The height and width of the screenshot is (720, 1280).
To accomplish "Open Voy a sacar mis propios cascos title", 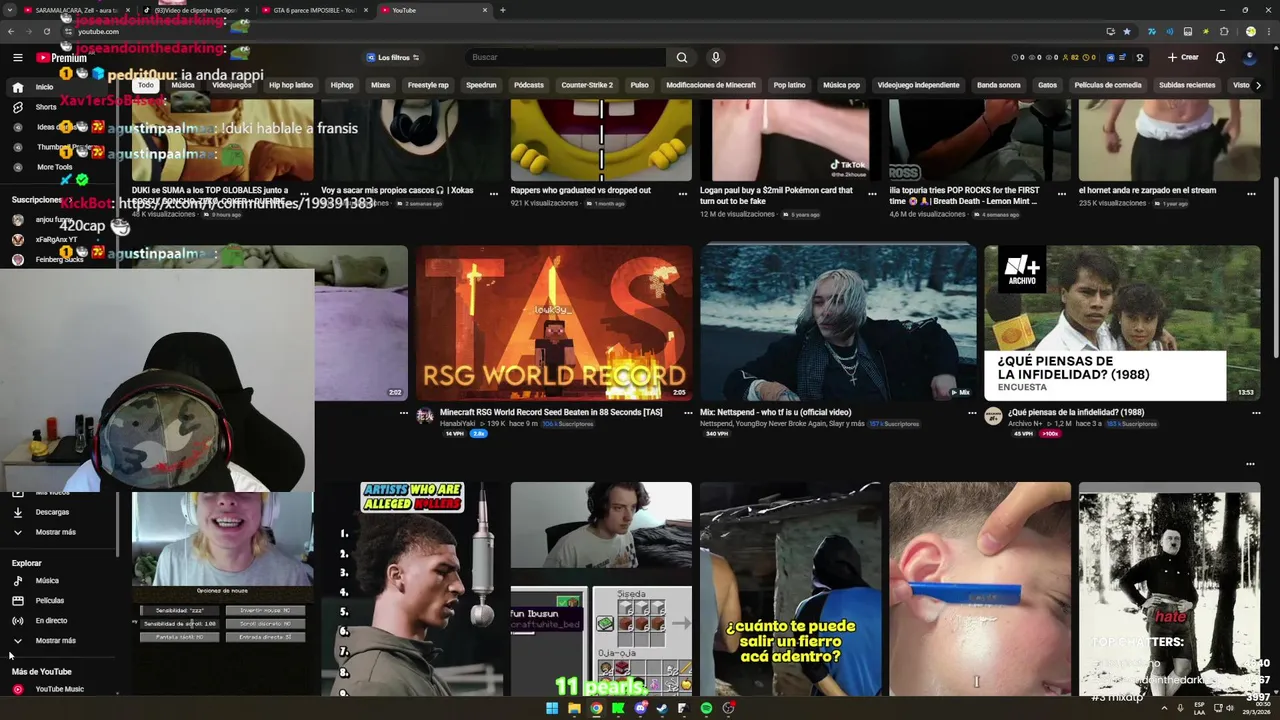I will tap(397, 190).
